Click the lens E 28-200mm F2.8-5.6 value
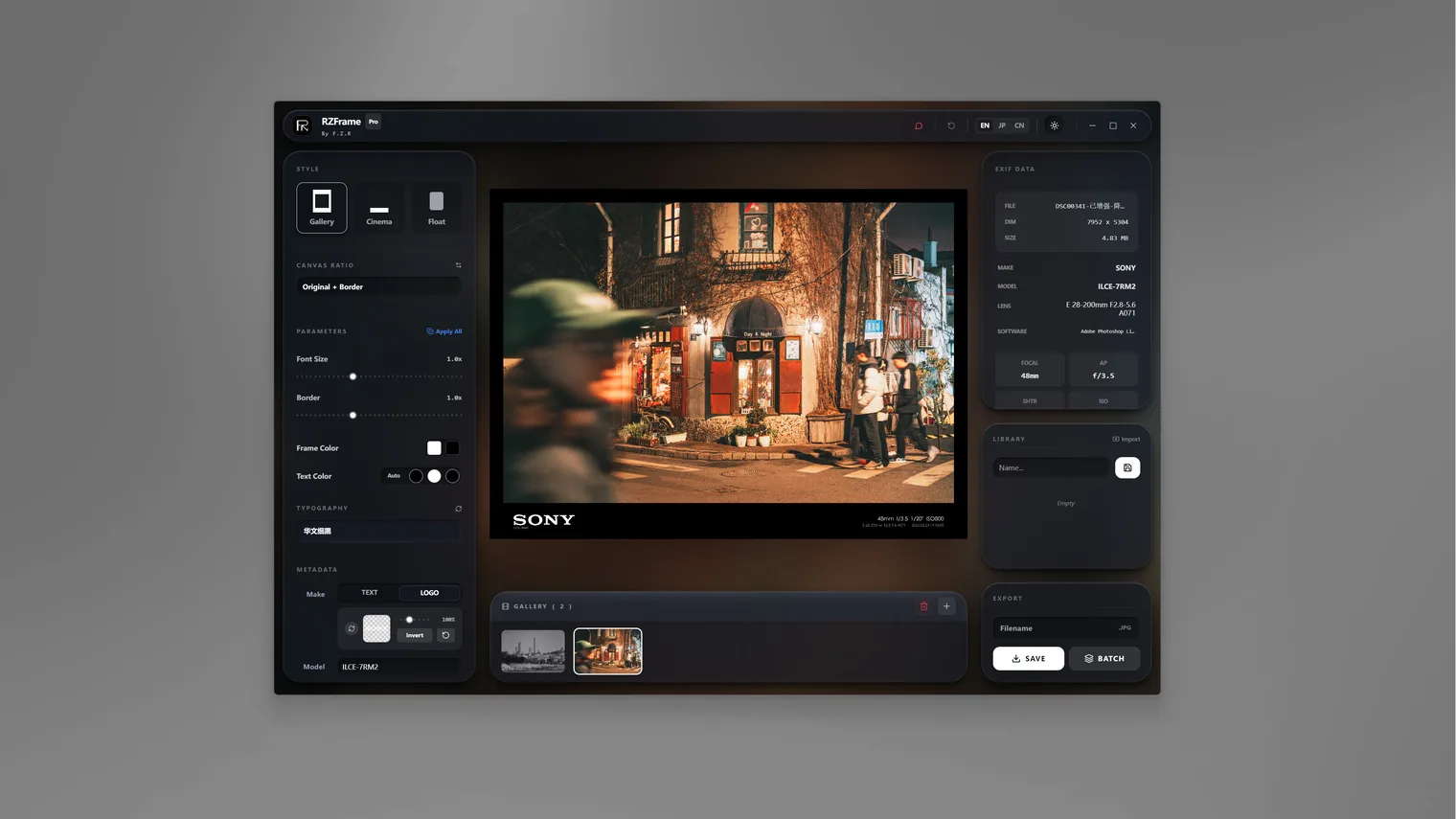The width and height of the screenshot is (1456, 819). click(x=1101, y=308)
